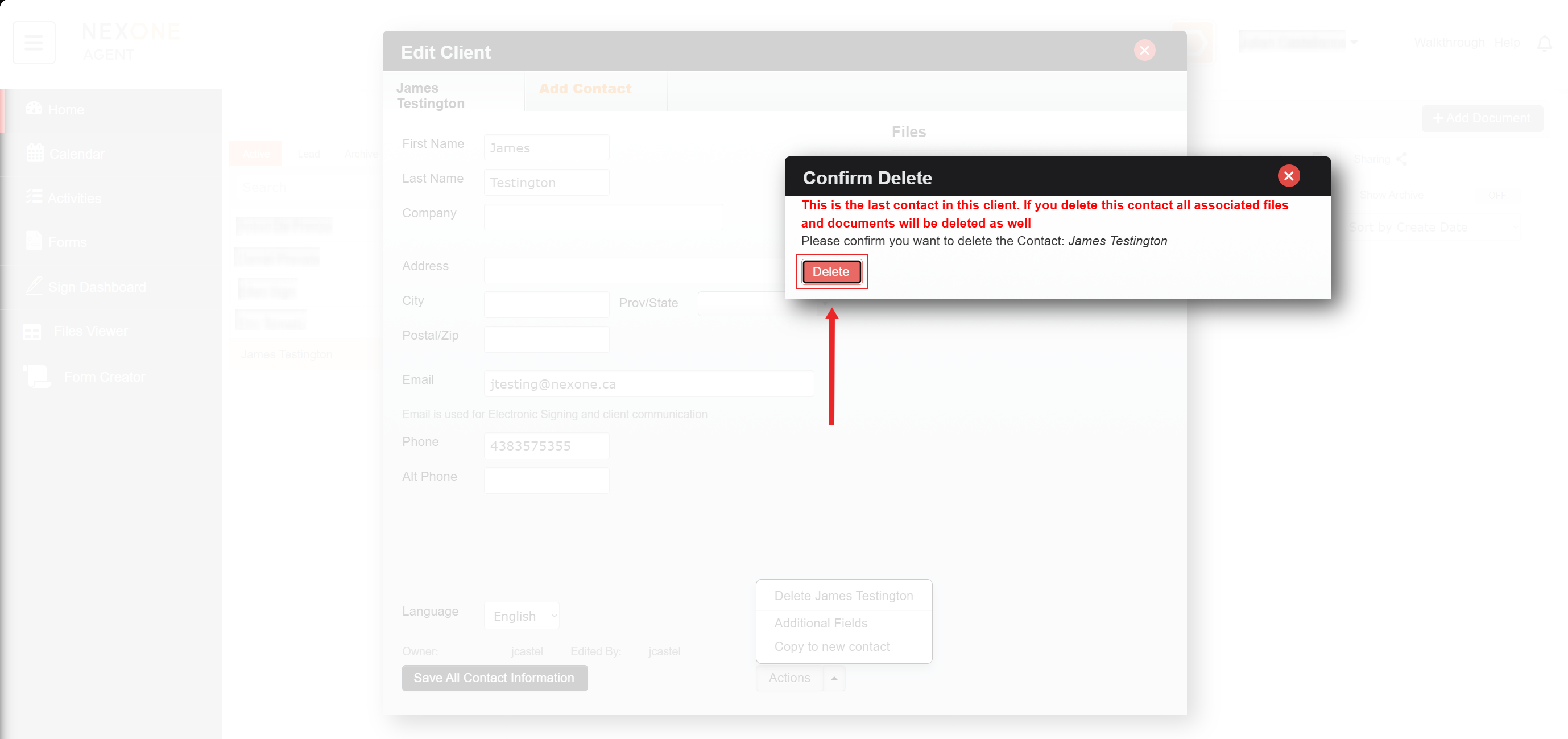Click the Email input field
Screen dimensions: 1568x739
tap(648, 384)
